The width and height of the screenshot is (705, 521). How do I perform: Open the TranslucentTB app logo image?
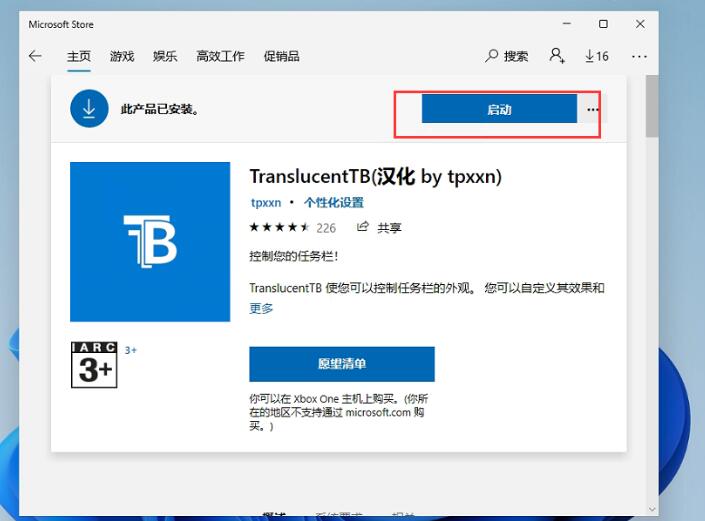coord(150,241)
